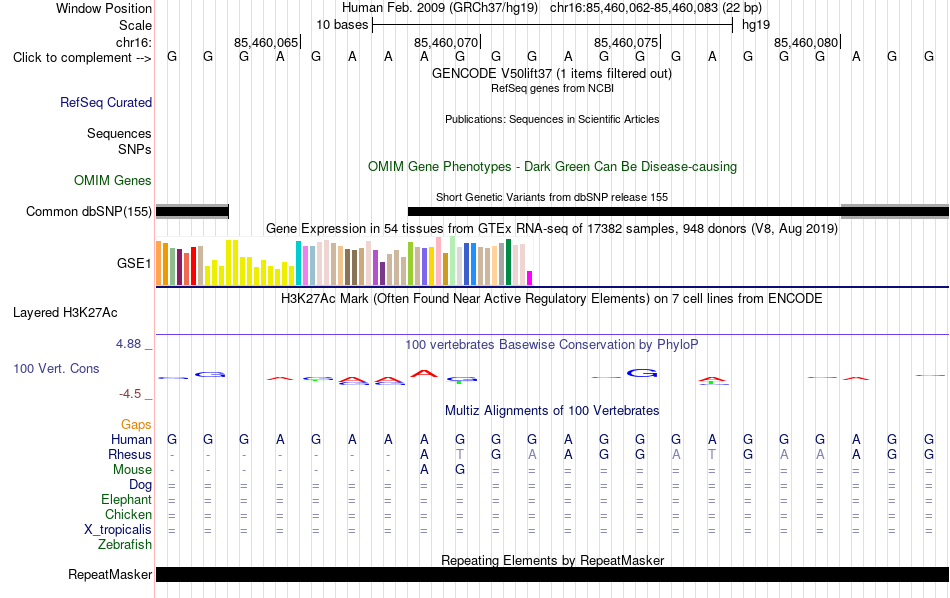Click the short dbSNP variant bar at left
The height and width of the screenshot is (598, 950).
pos(192,211)
